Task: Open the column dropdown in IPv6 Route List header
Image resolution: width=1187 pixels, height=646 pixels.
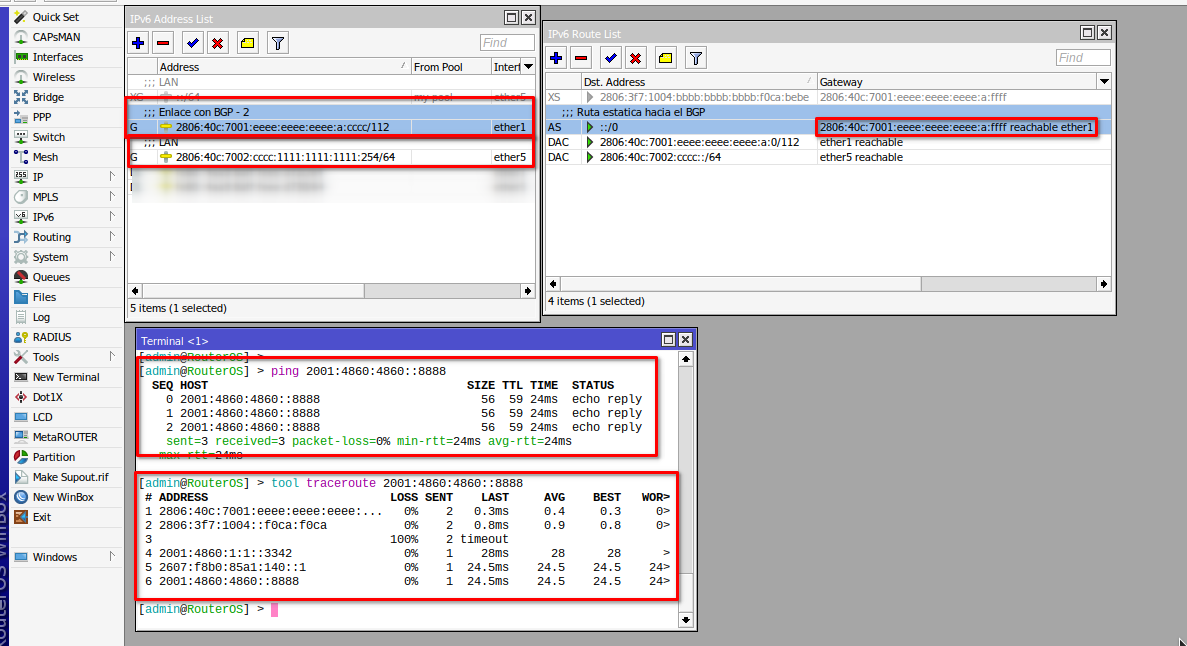Action: coord(1104,82)
